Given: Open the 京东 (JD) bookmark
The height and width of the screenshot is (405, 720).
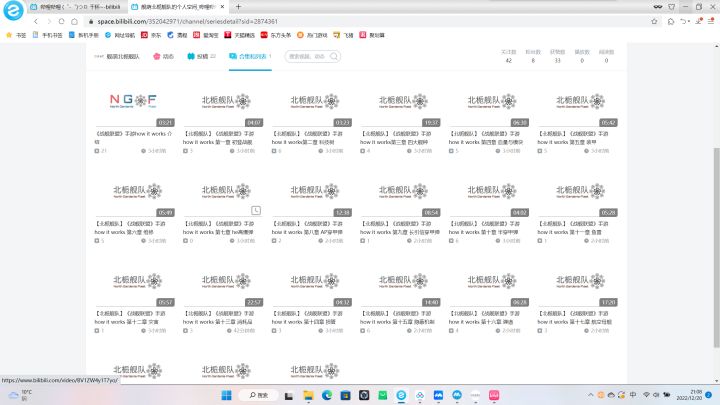Looking at the screenshot, I should [x=151, y=35].
